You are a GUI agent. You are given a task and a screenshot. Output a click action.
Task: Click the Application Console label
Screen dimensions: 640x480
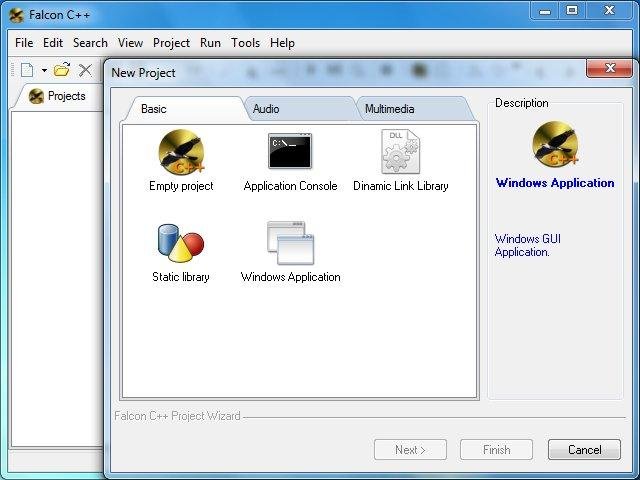290,186
